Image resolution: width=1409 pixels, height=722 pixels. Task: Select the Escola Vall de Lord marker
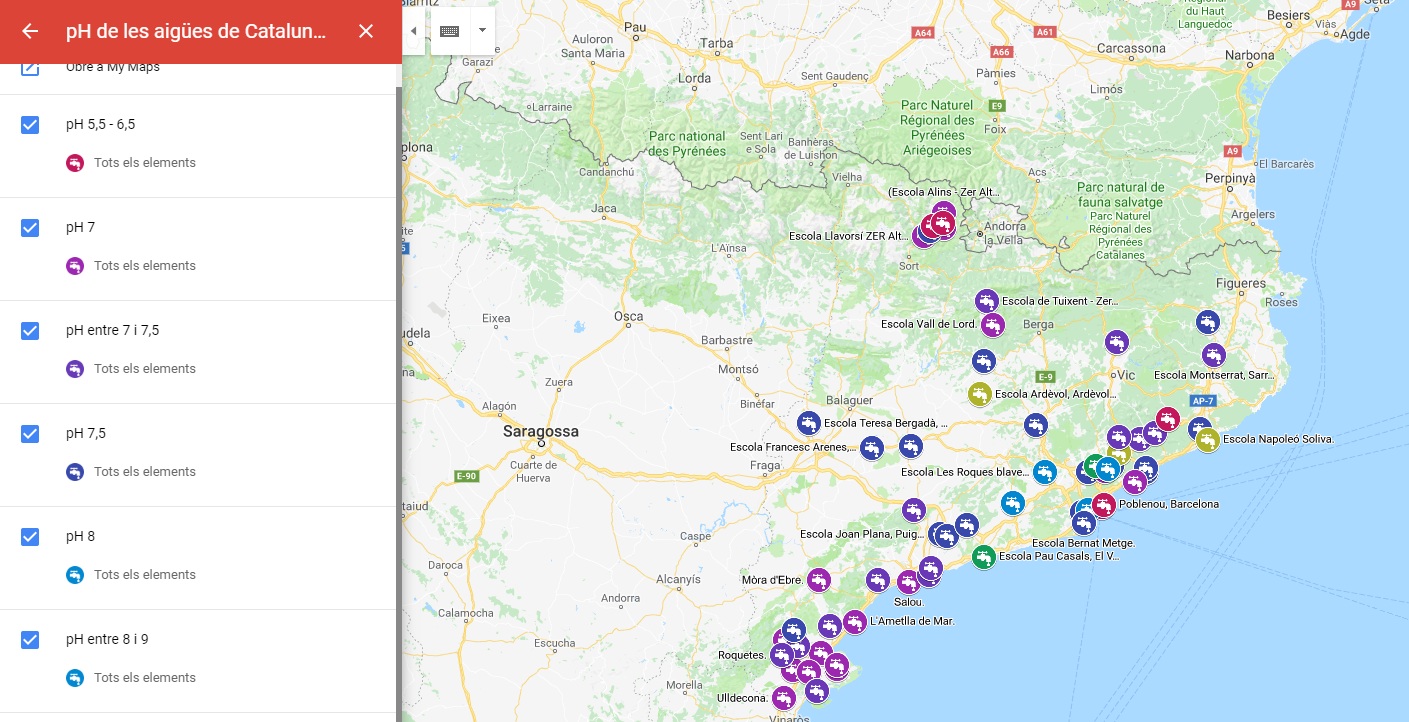point(992,324)
